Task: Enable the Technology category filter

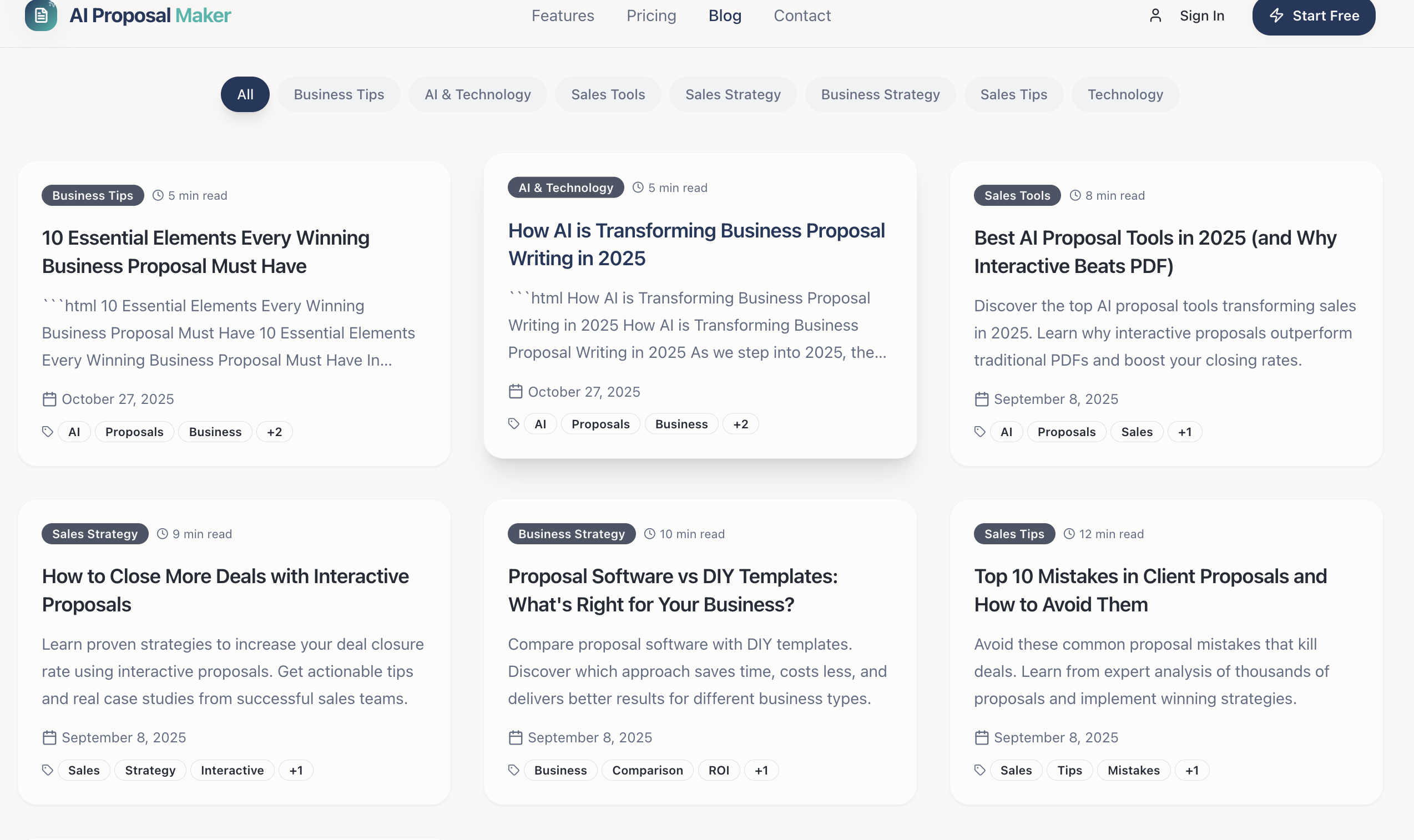Action: click(x=1125, y=94)
